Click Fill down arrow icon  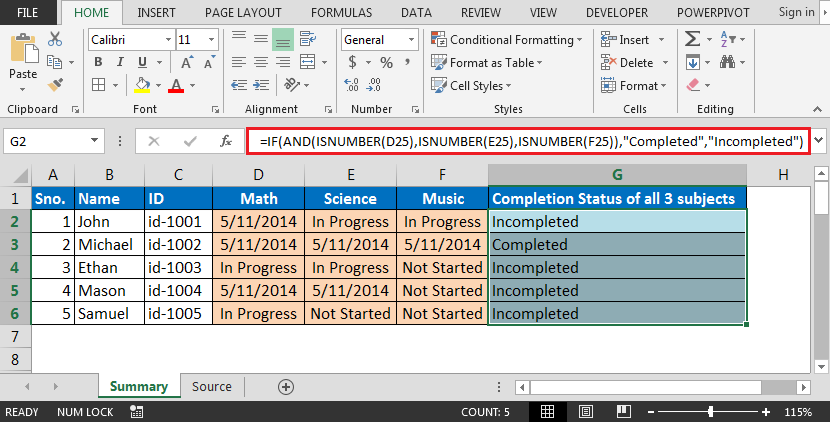pyautogui.click(x=692, y=62)
